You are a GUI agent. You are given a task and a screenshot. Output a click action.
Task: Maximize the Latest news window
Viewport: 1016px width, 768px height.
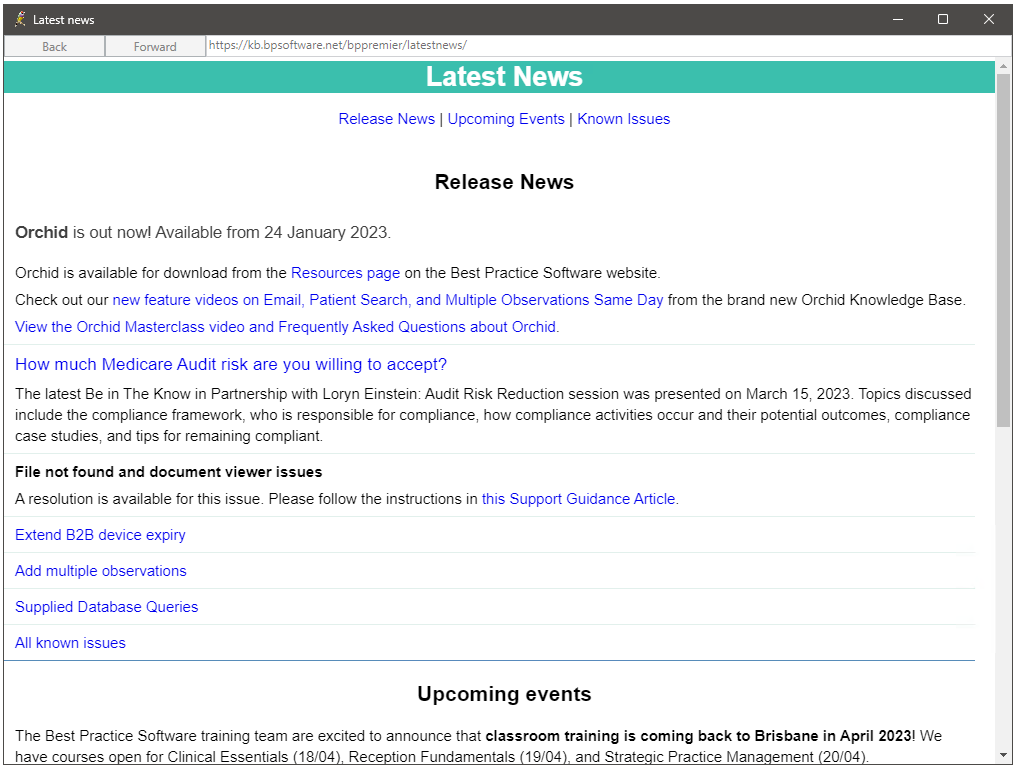(942, 19)
